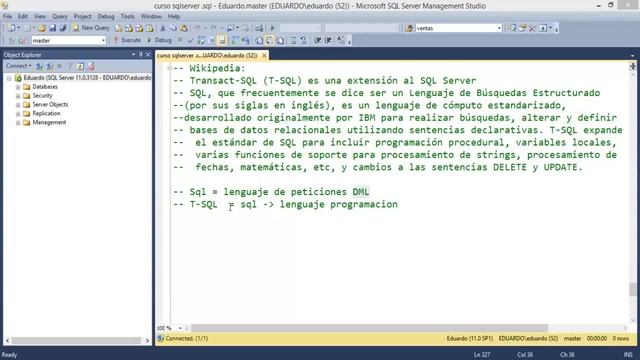The width and height of the screenshot is (640, 360).
Task: Click the Increase Indent icon
Action: [328, 40]
